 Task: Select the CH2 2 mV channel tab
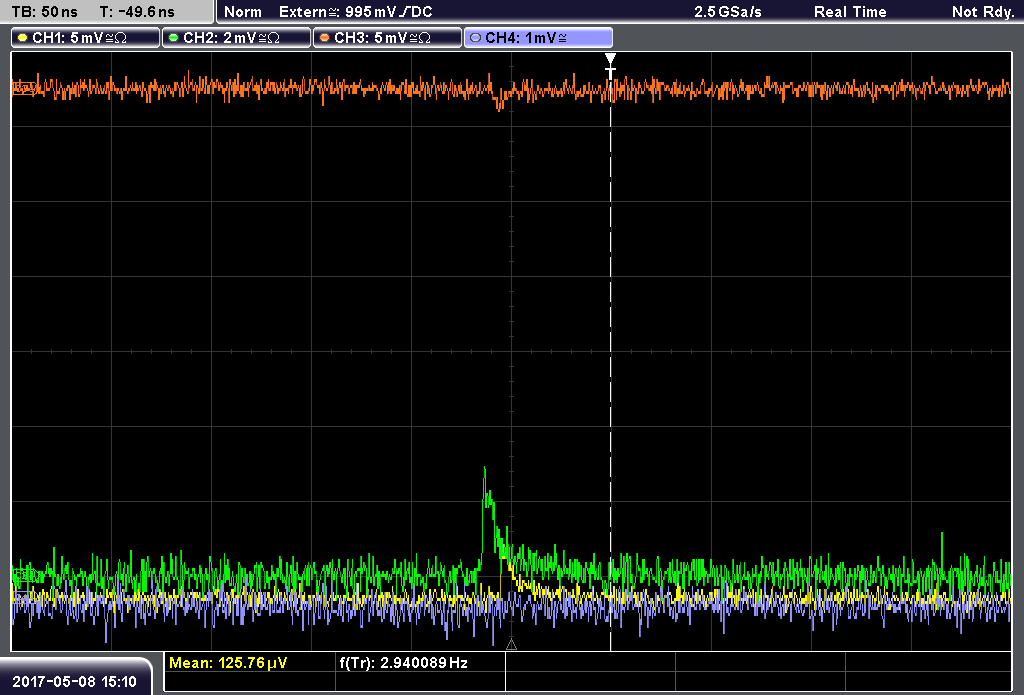[x=236, y=38]
